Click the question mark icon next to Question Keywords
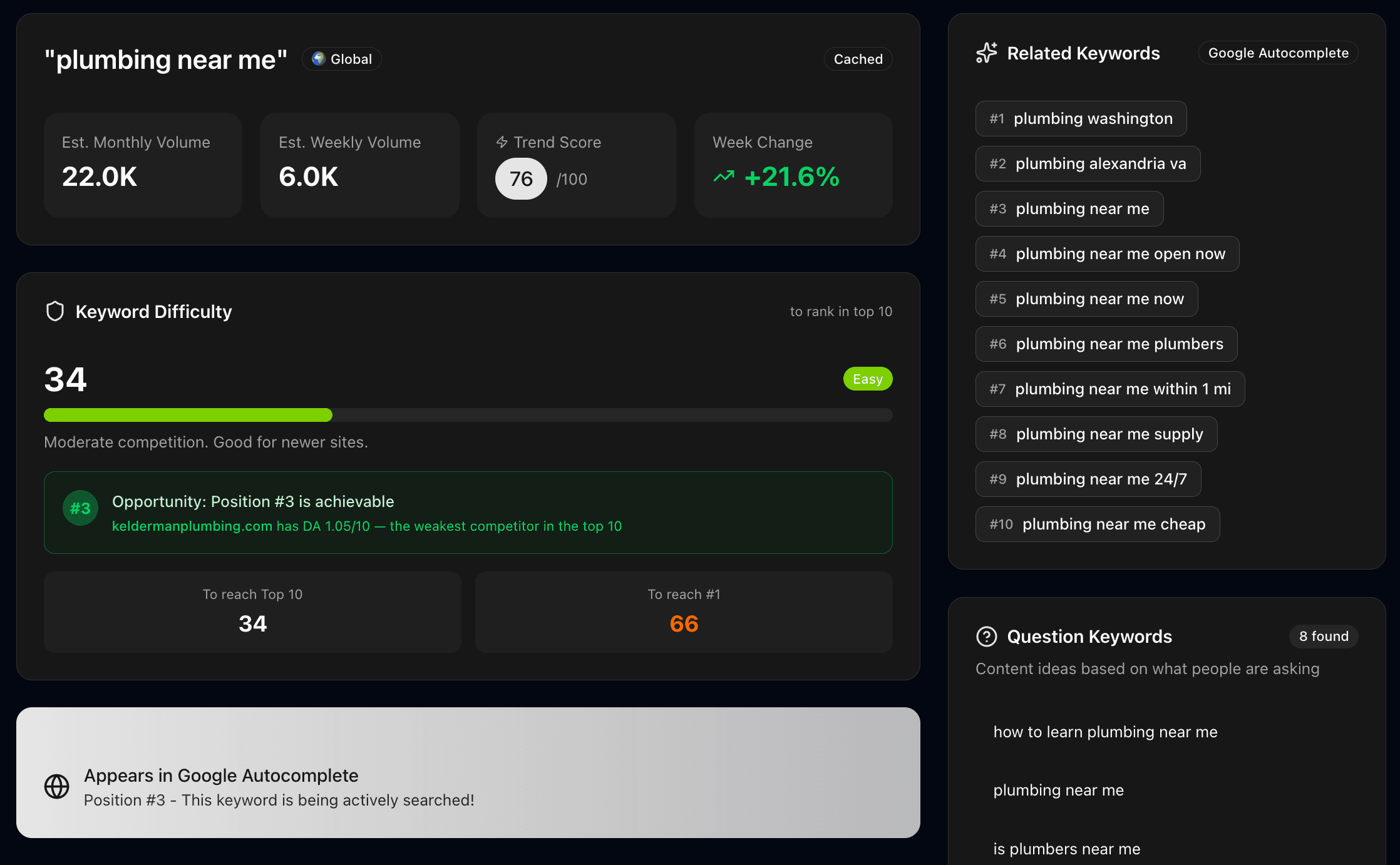This screenshot has height=865, width=1400. [x=986, y=637]
